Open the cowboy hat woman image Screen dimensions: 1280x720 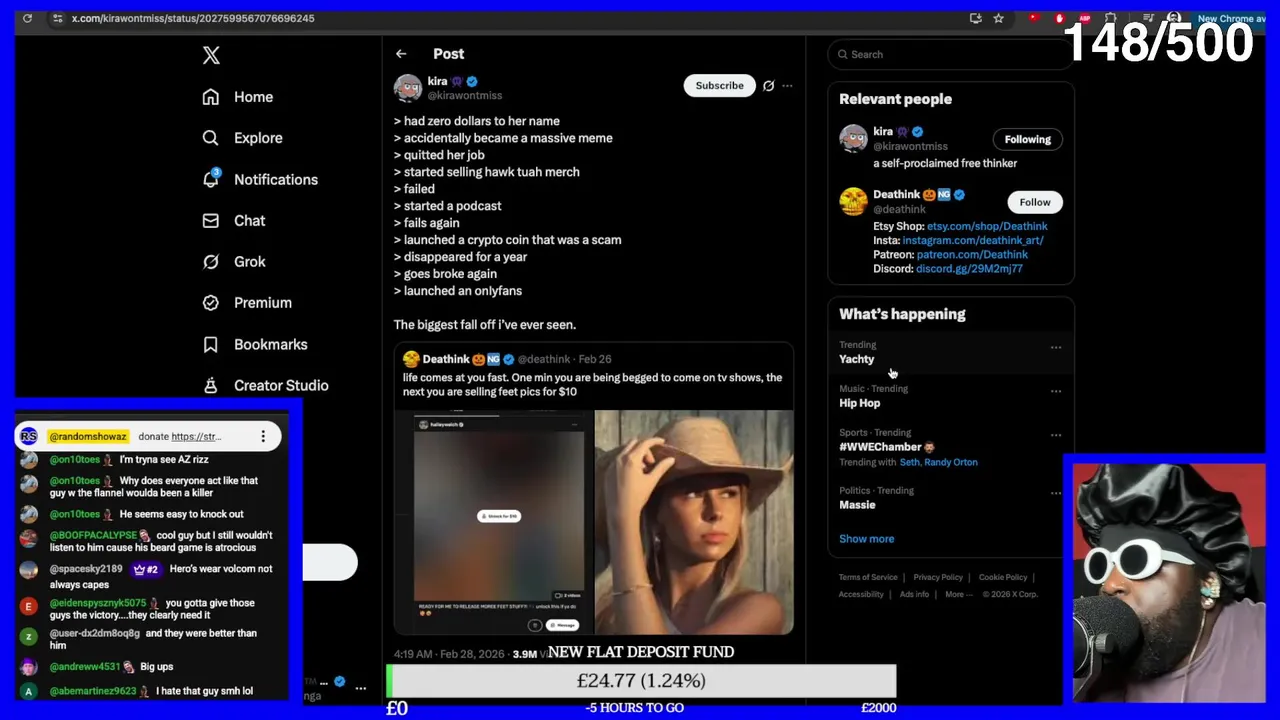click(x=694, y=522)
